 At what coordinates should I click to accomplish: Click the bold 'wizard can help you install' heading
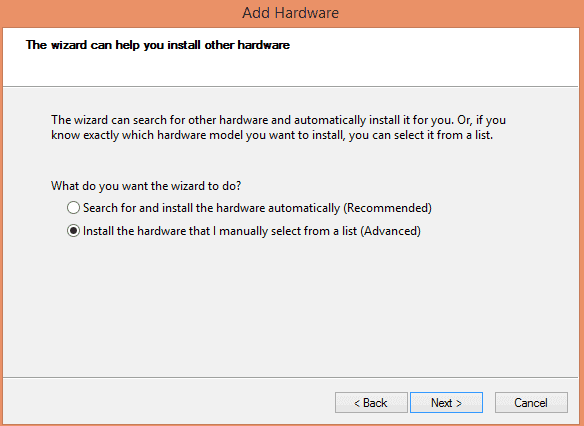tap(158, 45)
